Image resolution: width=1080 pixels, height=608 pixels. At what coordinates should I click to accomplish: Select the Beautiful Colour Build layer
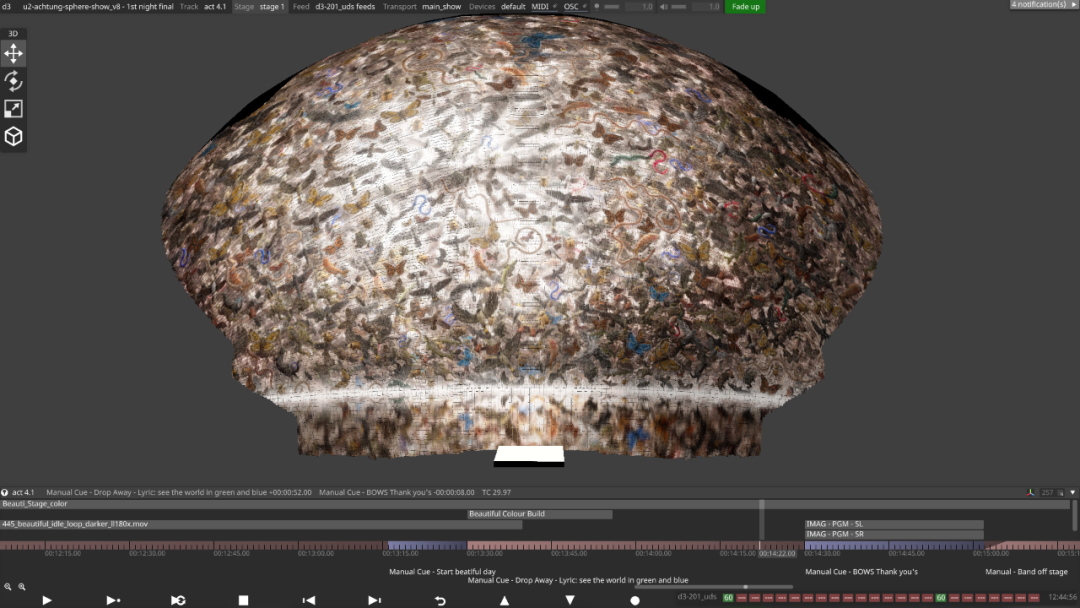coord(539,514)
